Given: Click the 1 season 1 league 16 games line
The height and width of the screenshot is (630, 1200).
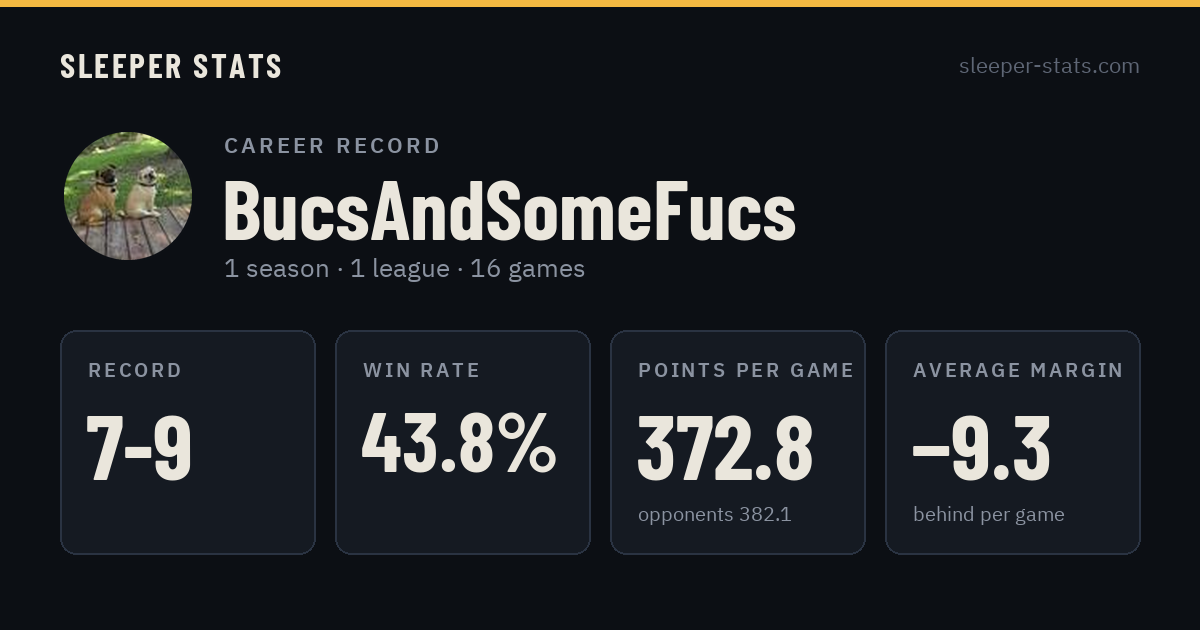Looking at the screenshot, I should point(404,269).
